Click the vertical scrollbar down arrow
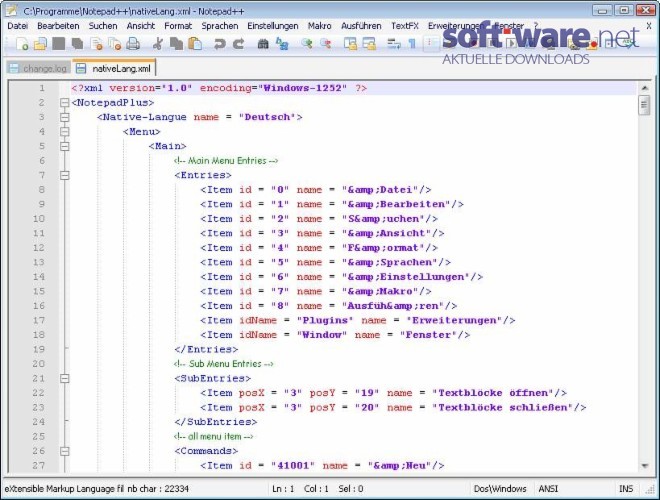 pyautogui.click(x=644, y=465)
